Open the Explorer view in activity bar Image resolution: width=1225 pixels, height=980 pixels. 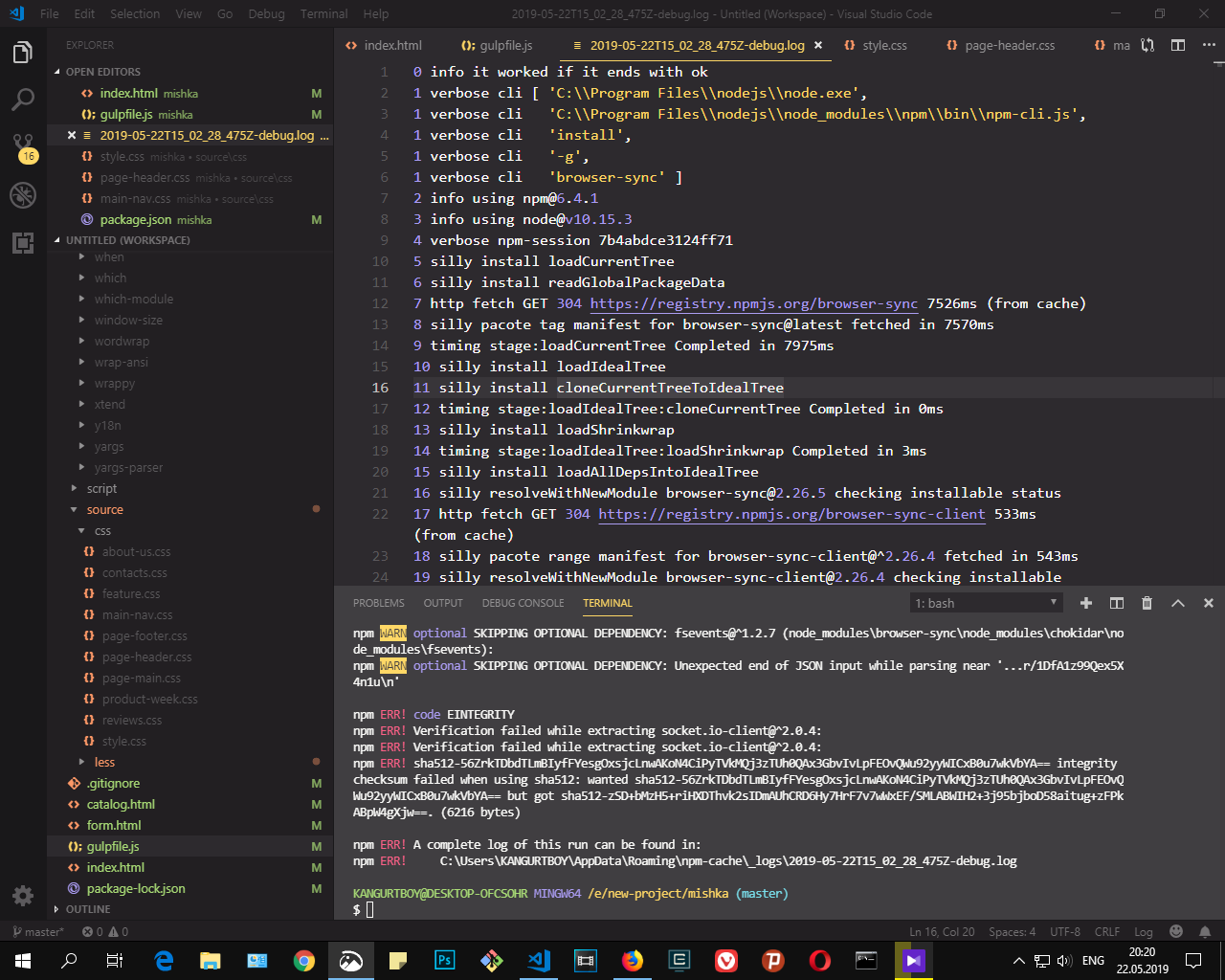coord(23,53)
